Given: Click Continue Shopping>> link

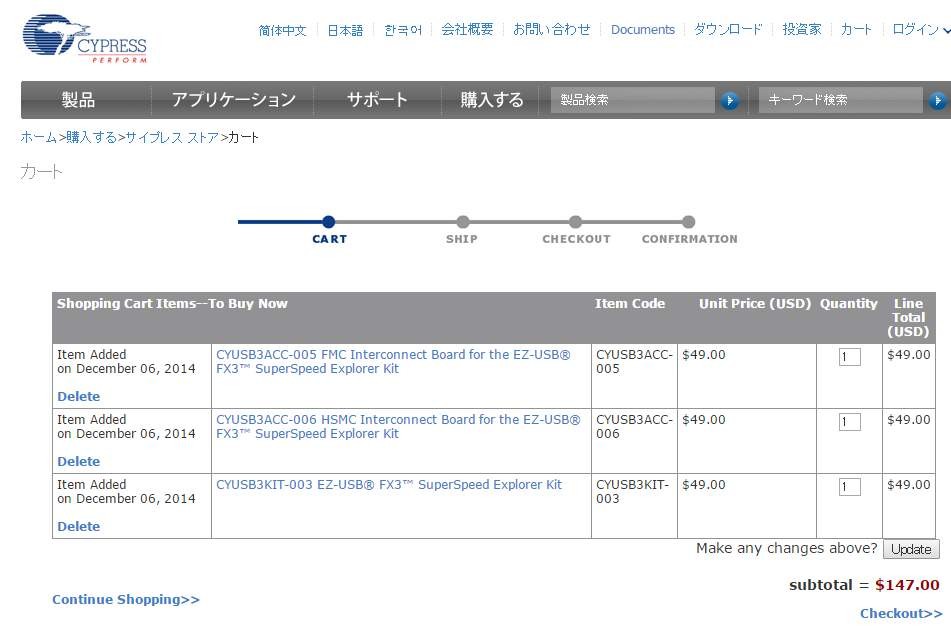Looking at the screenshot, I should [126, 599].
